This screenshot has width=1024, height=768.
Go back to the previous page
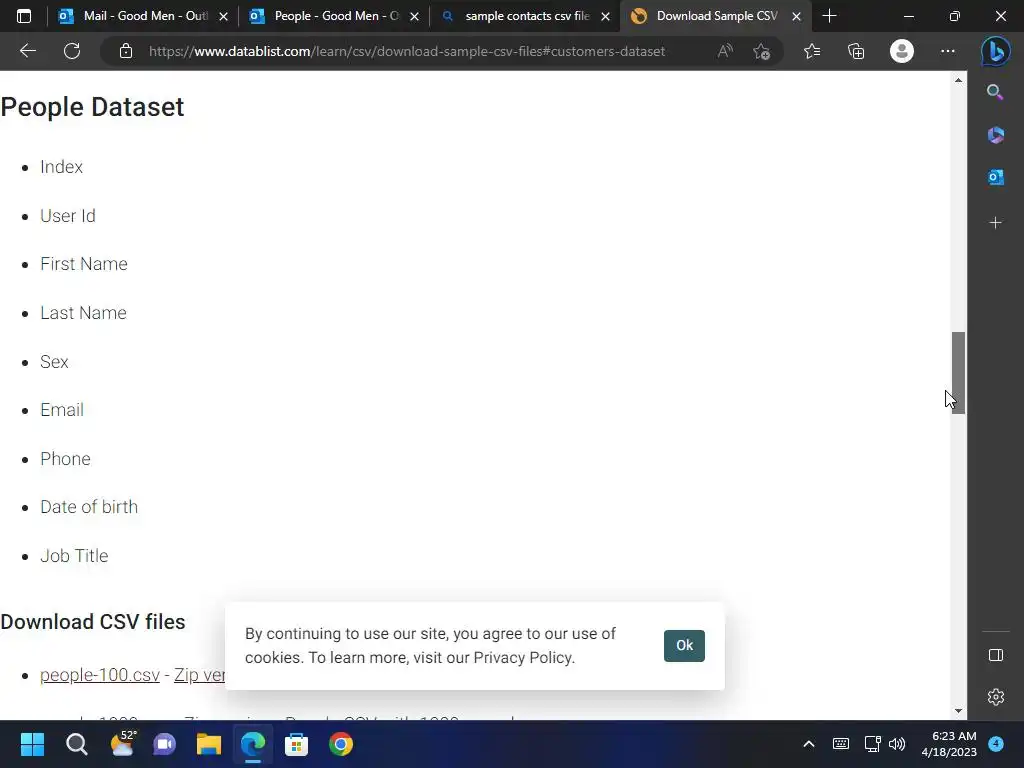27,51
